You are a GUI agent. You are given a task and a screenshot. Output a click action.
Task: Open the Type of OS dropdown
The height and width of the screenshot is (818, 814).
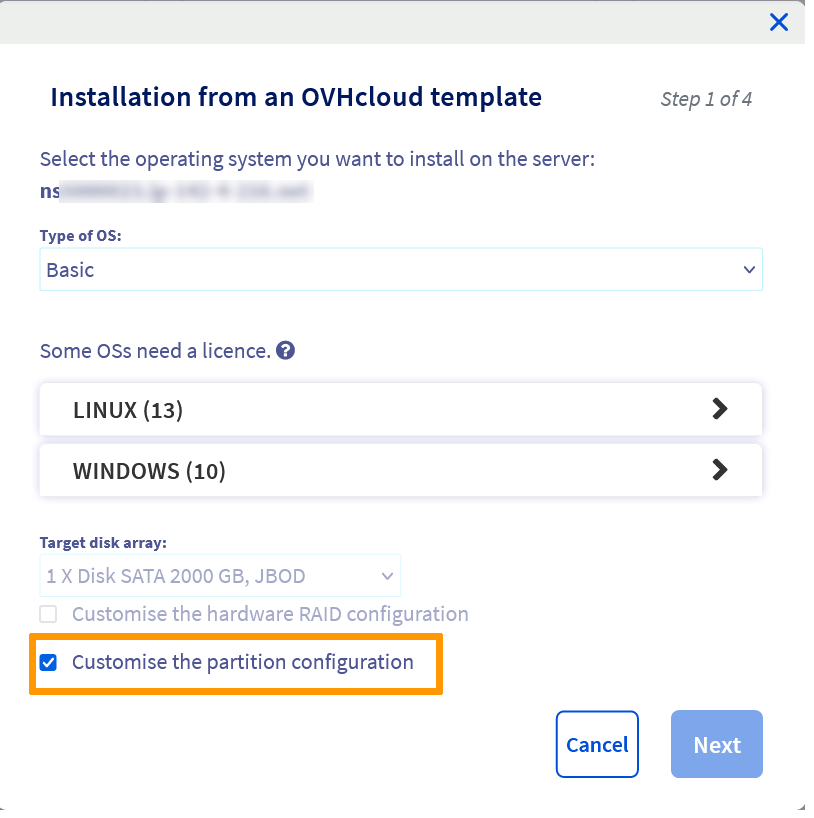coord(400,269)
